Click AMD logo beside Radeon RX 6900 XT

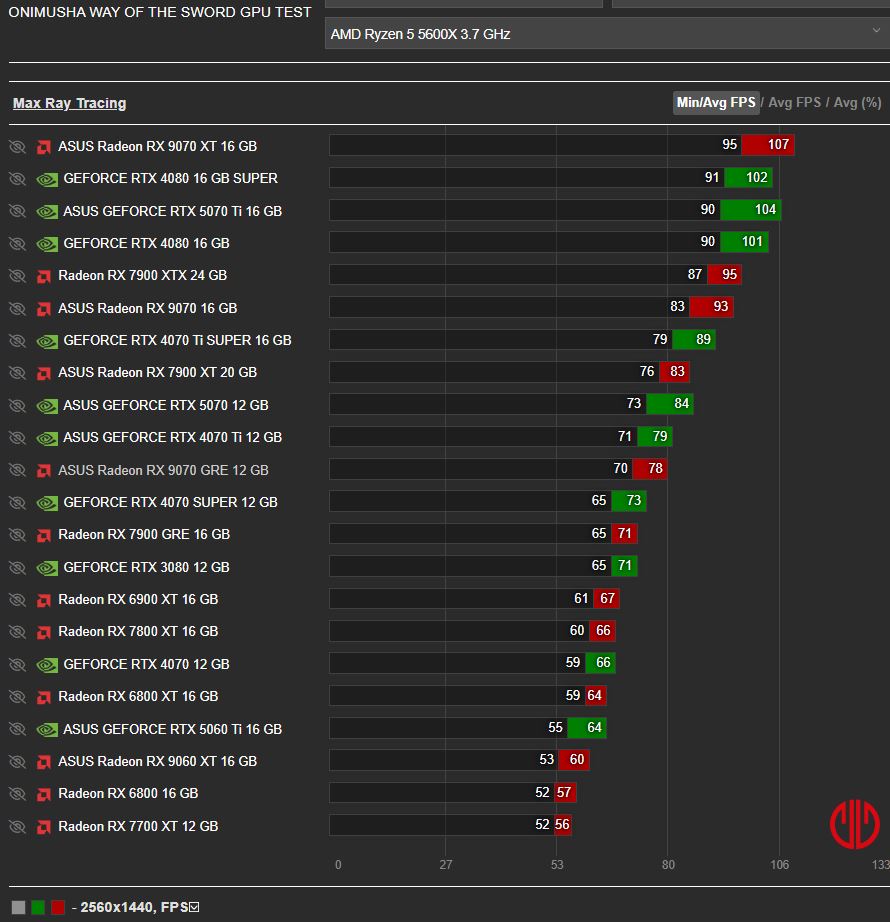click(44, 600)
